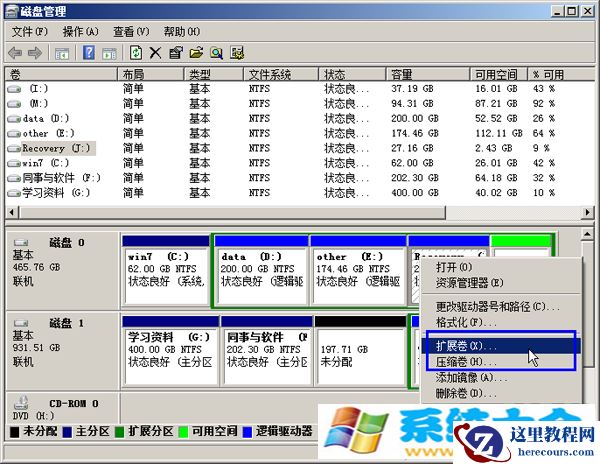Viewport: 600px width, 464px height.
Task: Click the drive icon of other (E:)
Action: 14,134
